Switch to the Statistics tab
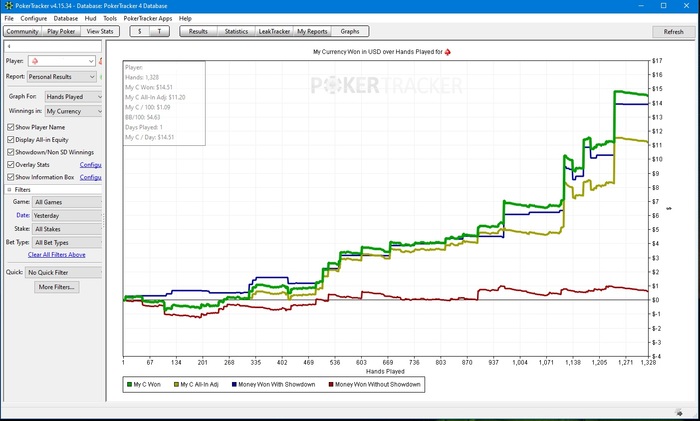The width and height of the screenshot is (700, 421). point(236,31)
